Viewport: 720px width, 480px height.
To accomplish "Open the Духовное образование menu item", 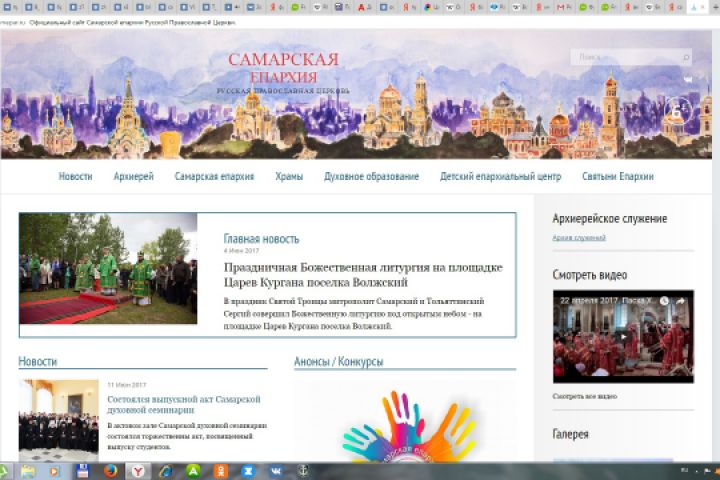I will point(371,176).
